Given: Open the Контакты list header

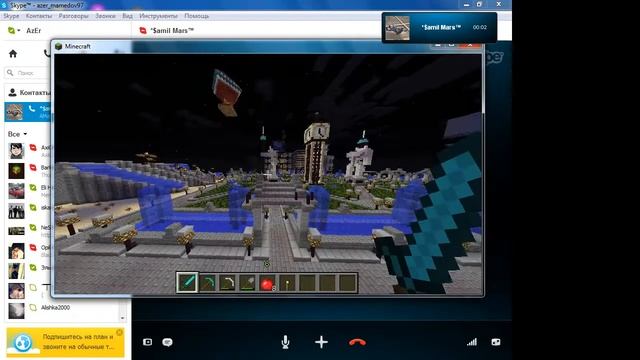Looking at the screenshot, I should (29, 93).
